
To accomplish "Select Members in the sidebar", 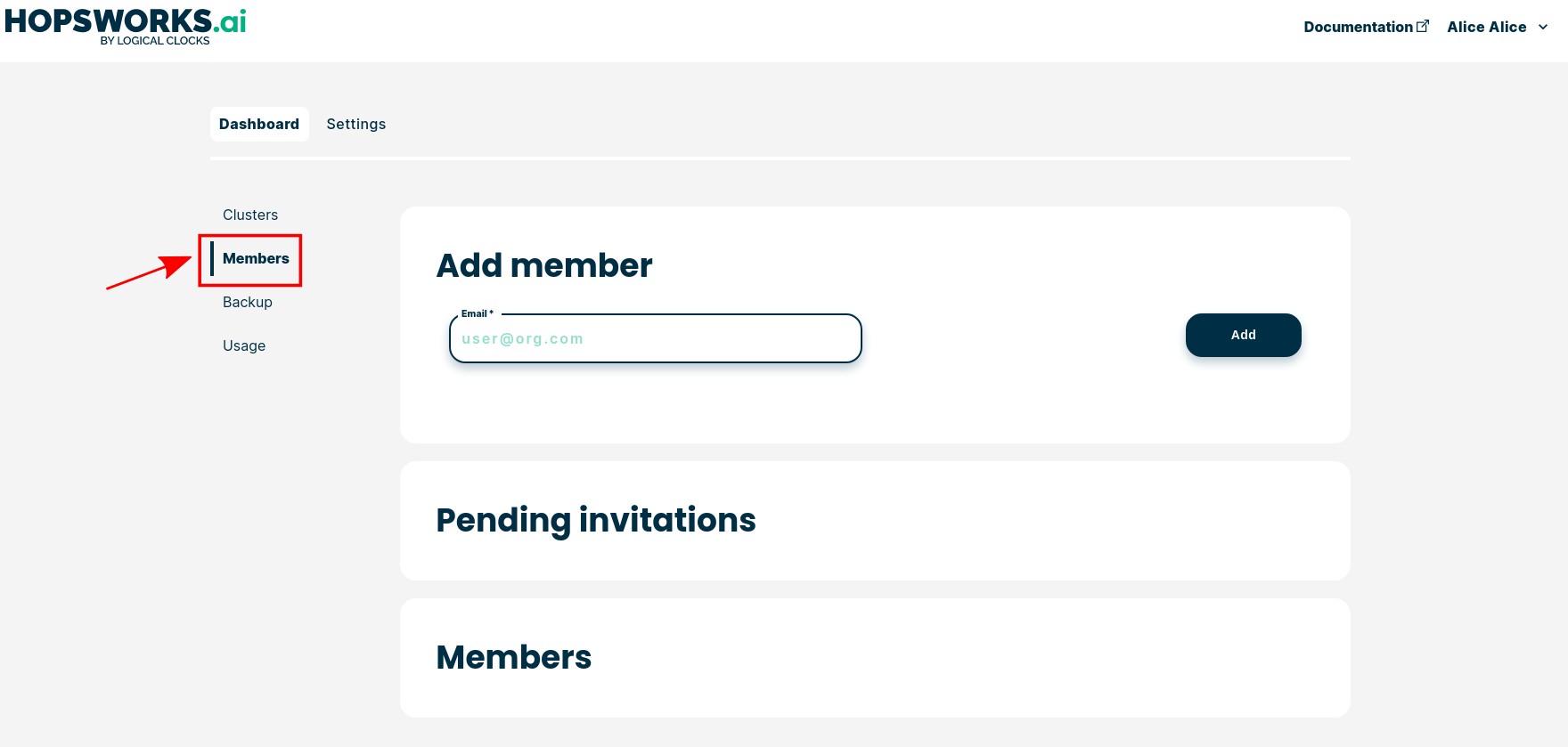I will click(256, 258).
